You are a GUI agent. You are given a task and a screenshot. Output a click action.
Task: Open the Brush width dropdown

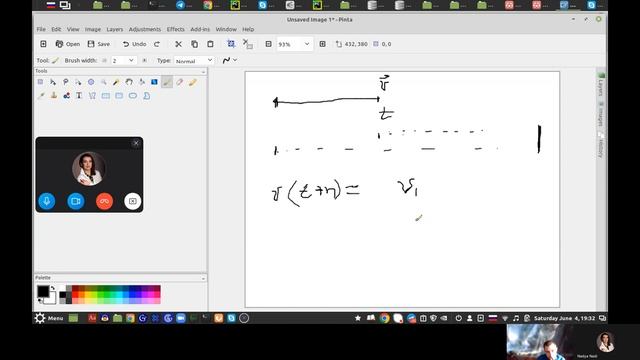click(x=131, y=60)
